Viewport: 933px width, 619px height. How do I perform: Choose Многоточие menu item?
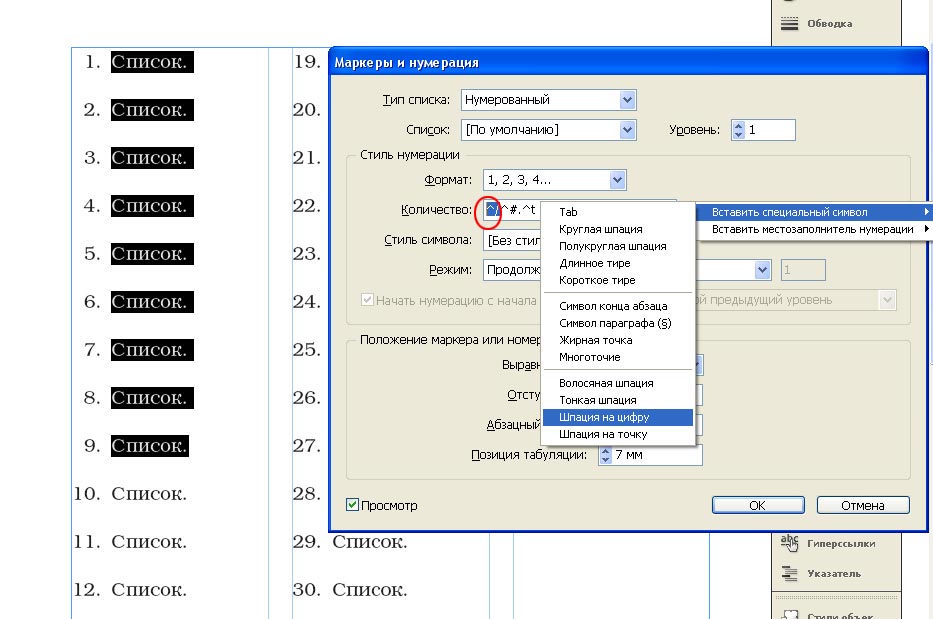click(618, 357)
